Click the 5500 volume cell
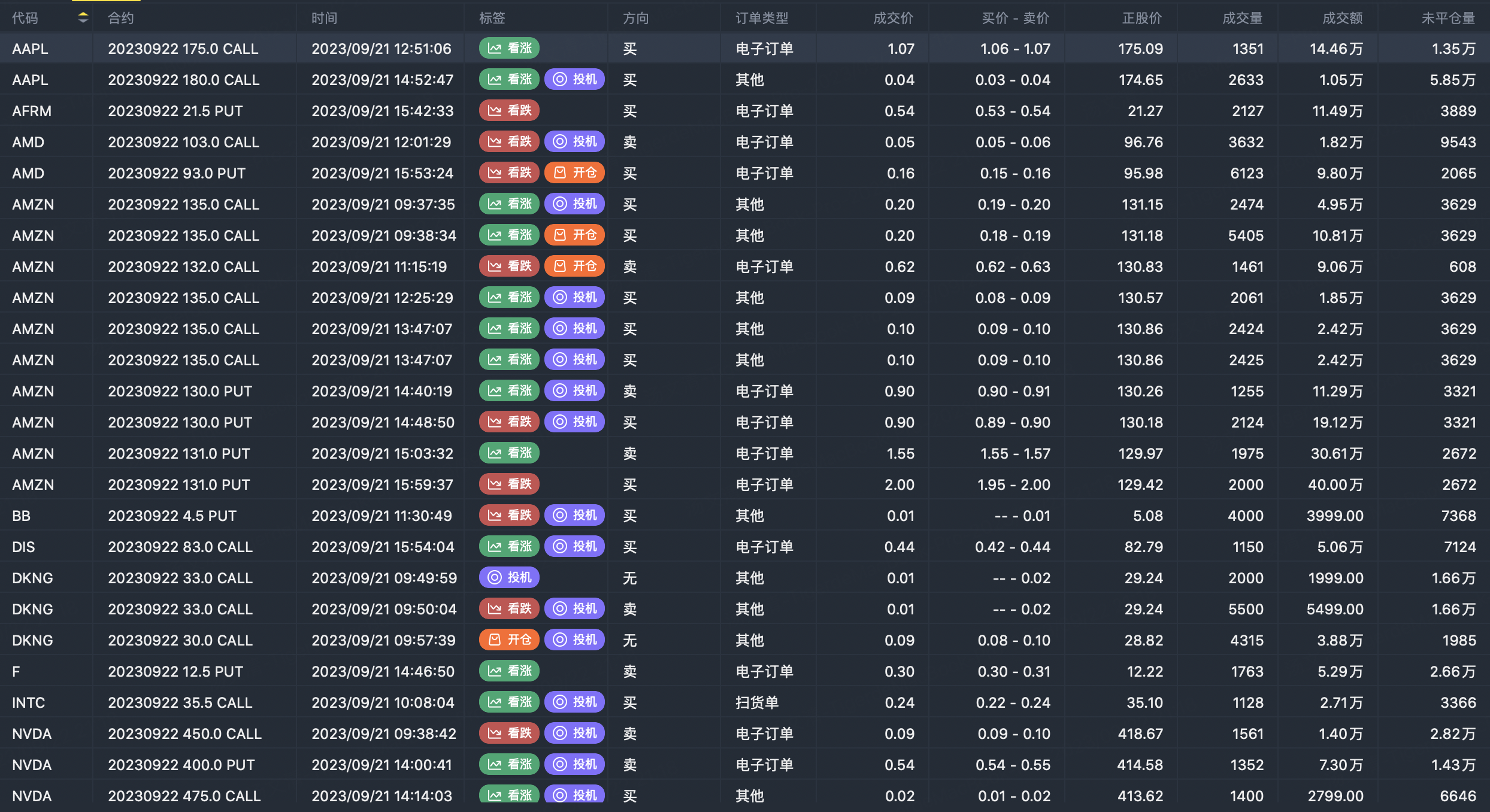The height and width of the screenshot is (812, 1490). [x=1246, y=609]
